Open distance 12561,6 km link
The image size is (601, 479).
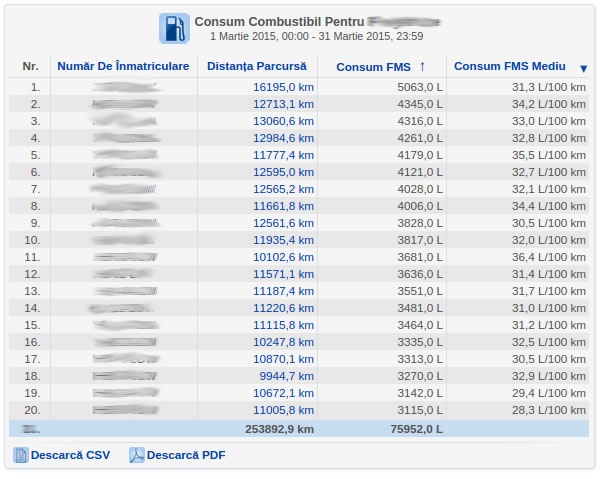pyautogui.click(x=283, y=223)
